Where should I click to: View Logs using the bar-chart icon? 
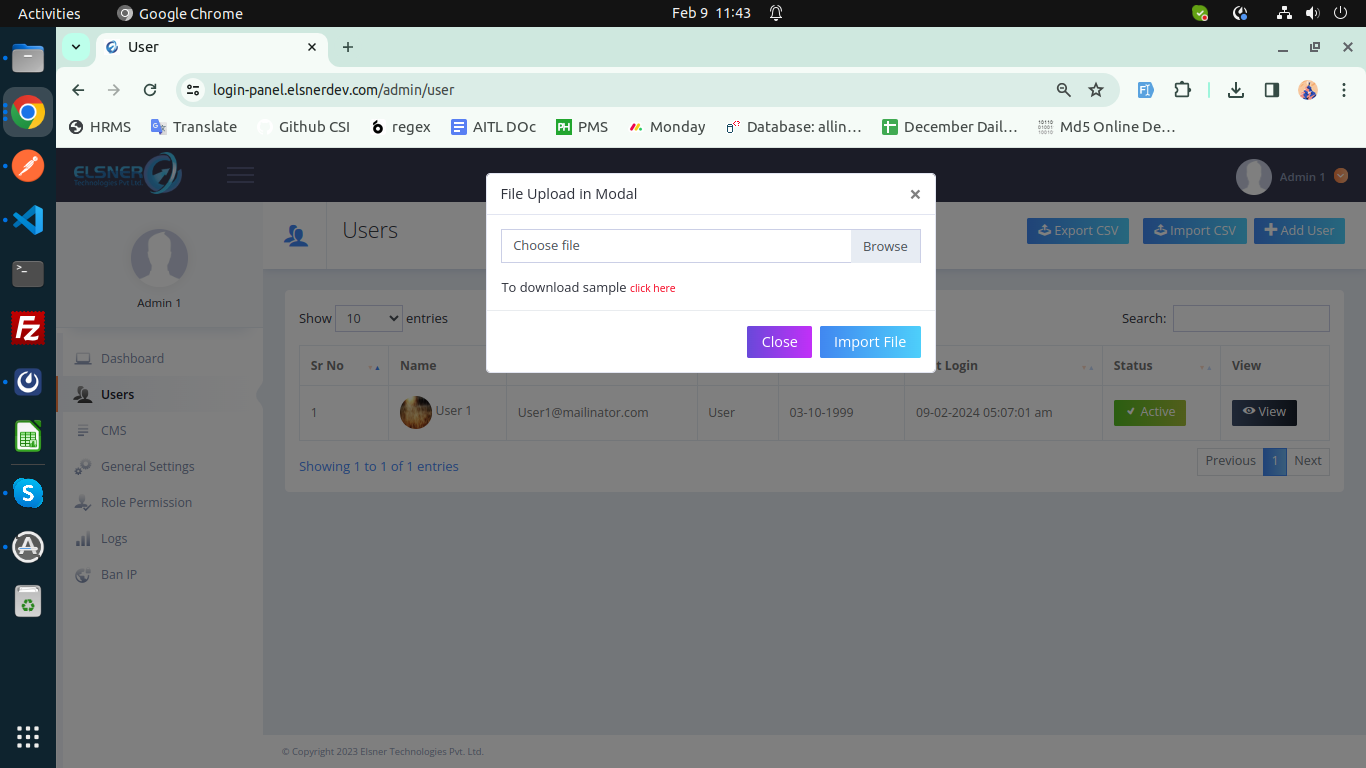click(83, 538)
